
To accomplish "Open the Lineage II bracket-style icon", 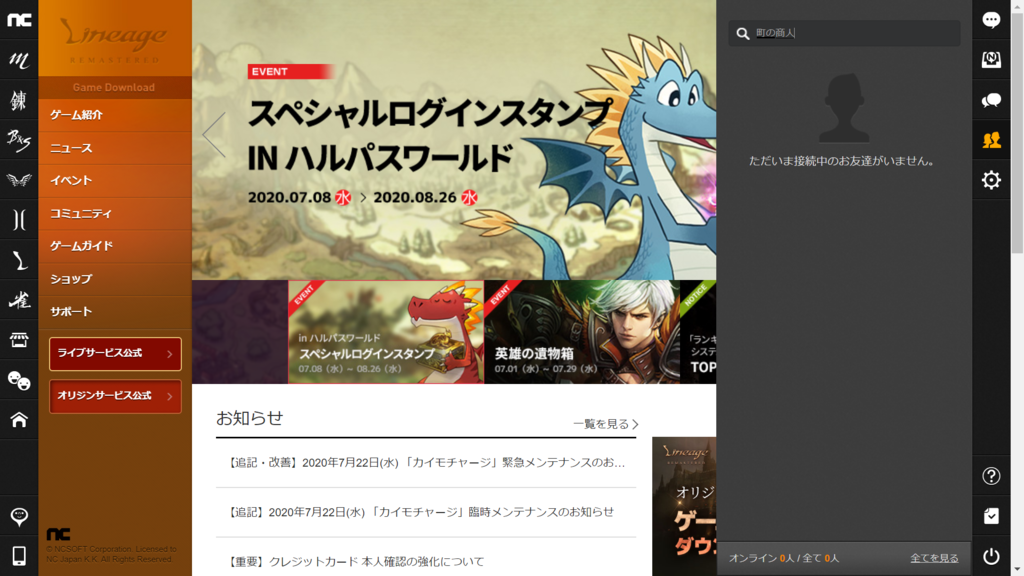I will 19,220.
